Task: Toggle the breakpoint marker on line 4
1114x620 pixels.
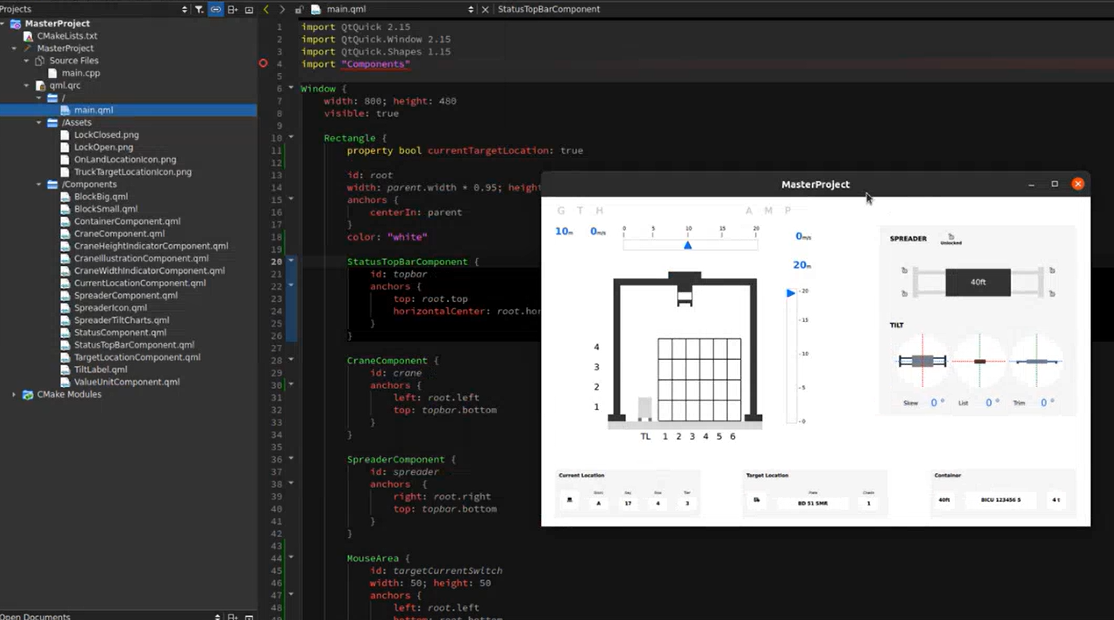Action: (264, 64)
